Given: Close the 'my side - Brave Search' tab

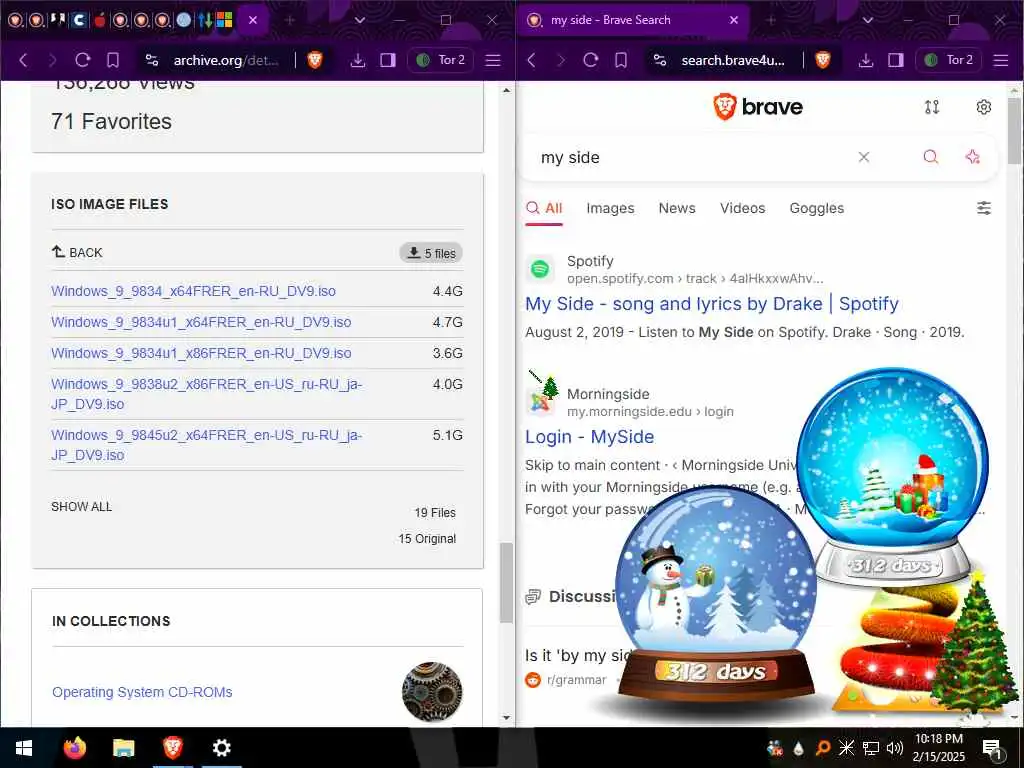Looking at the screenshot, I should (x=733, y=20).
